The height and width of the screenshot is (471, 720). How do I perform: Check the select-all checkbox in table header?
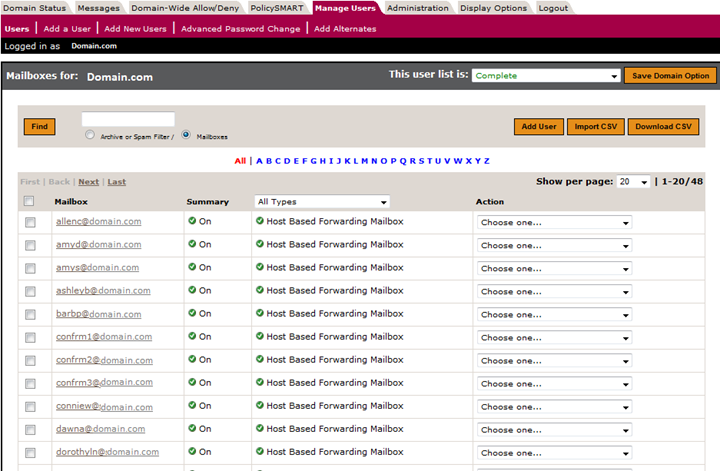coord(29,202)
